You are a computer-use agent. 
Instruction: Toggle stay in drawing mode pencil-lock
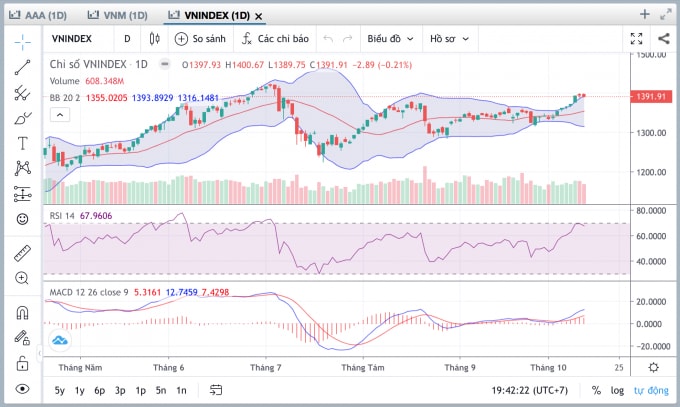click(x=23, y=338)
